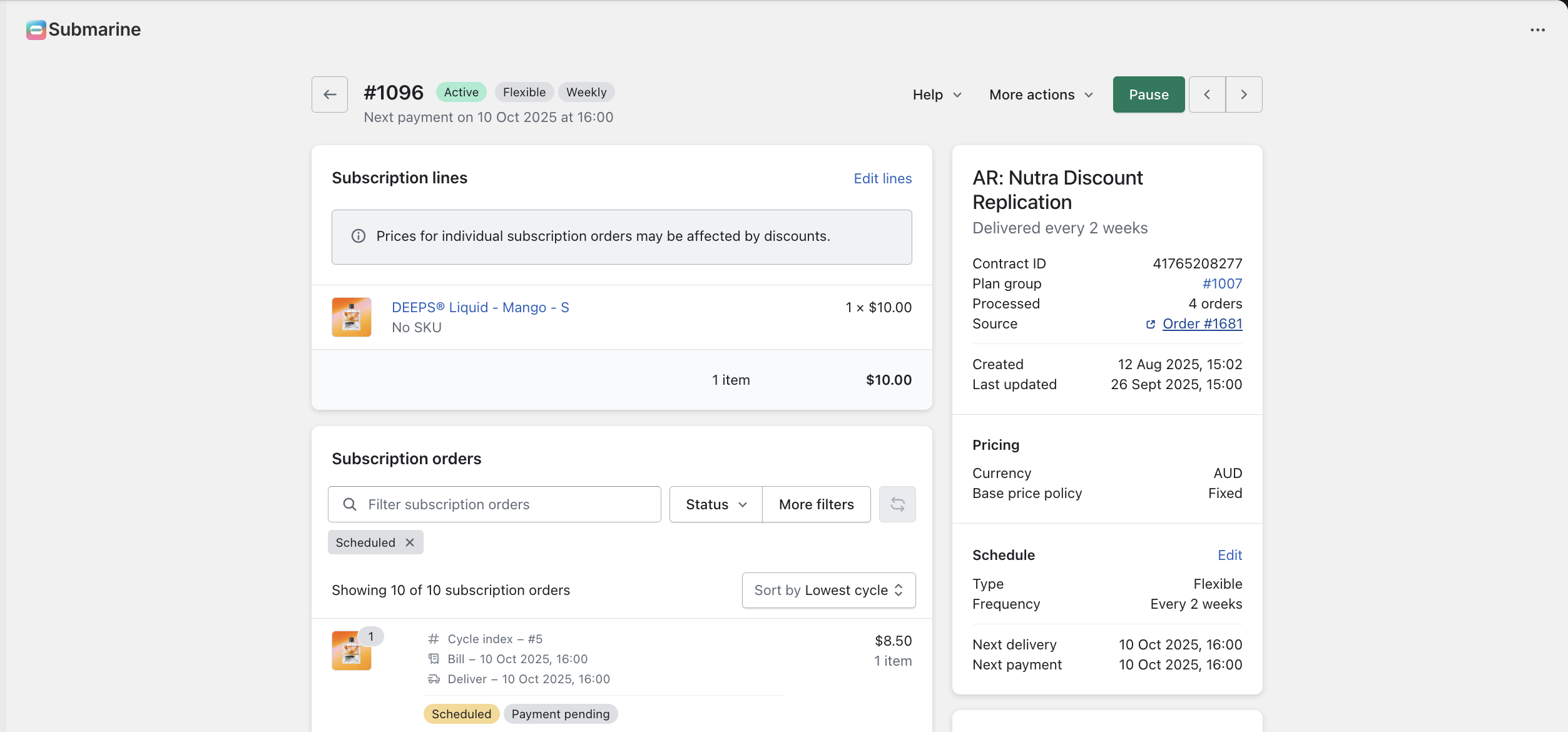
Task: Click the back arrow button
Action: 330,94
